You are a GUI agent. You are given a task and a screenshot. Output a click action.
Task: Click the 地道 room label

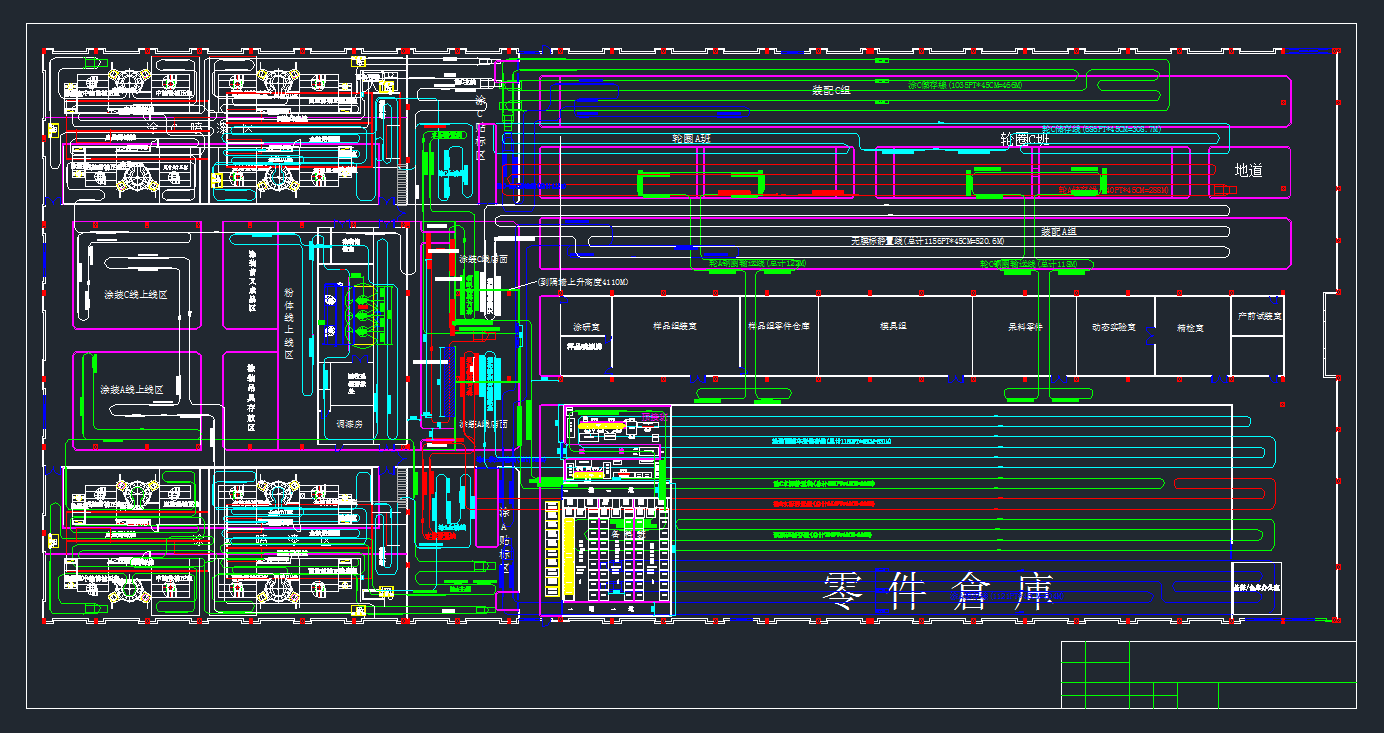coord(1248,171)
